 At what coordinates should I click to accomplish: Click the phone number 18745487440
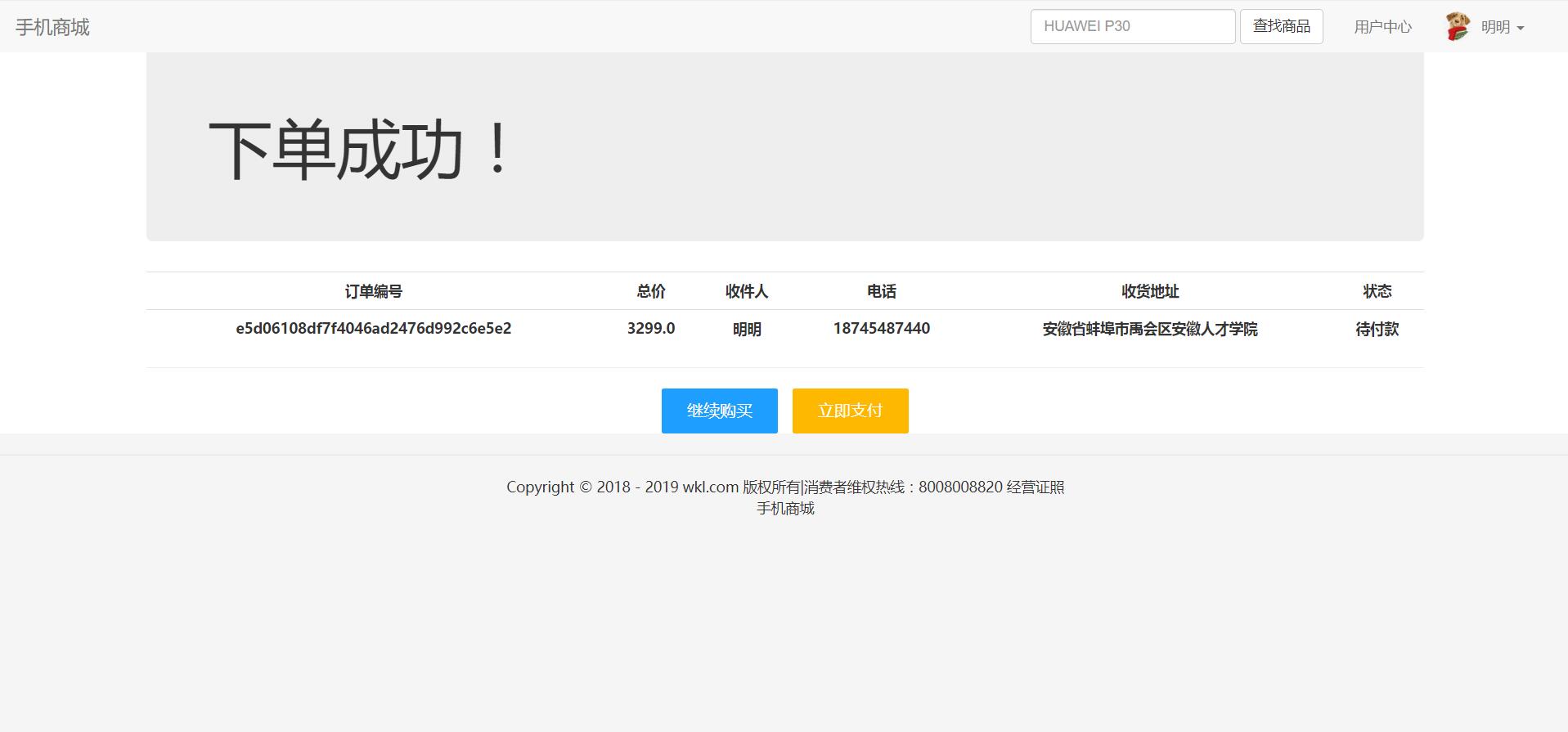coord(882,329)
